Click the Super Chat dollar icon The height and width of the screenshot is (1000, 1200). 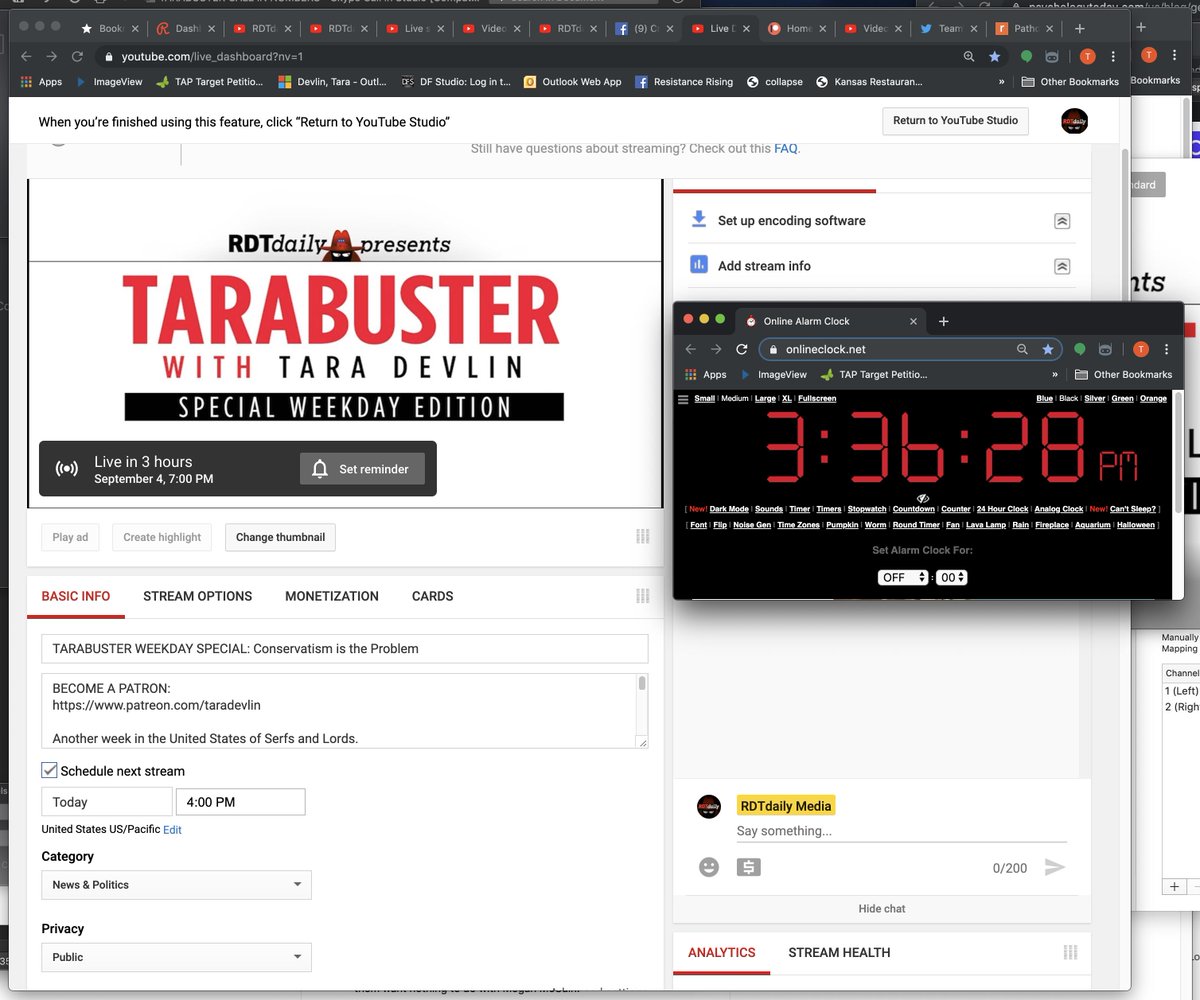(x=748, y=867)
